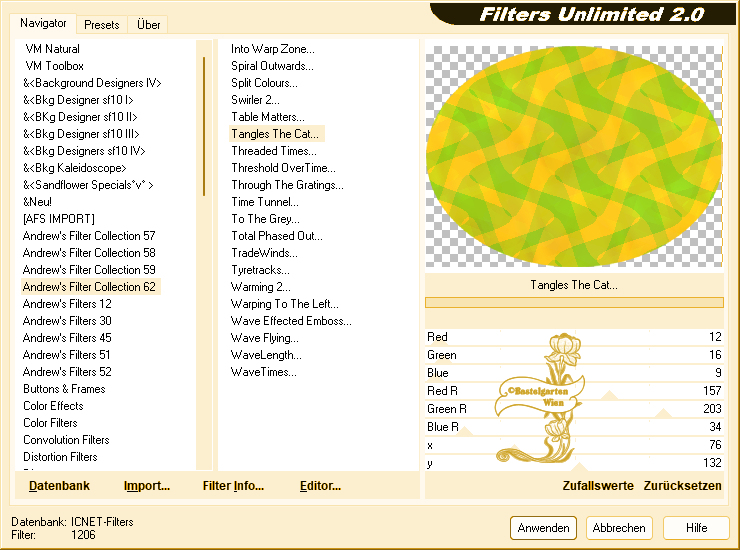
Task: Choose Warping To The Left... filter
Action: 285,304
